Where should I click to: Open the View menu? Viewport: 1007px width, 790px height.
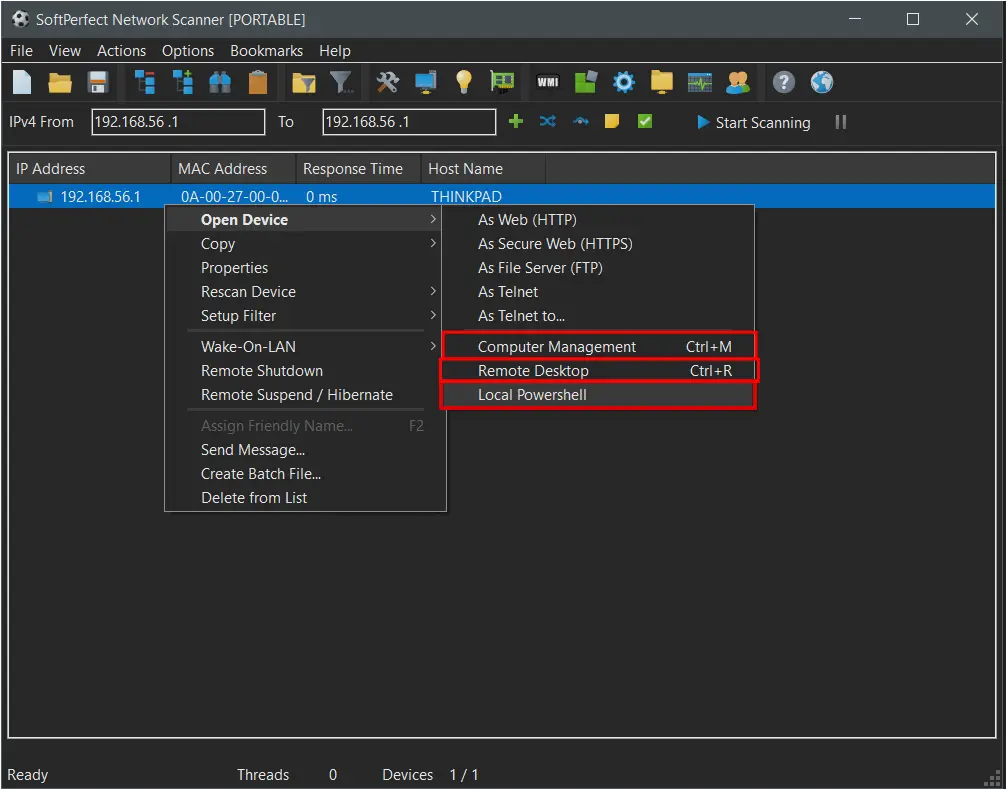coord(65,51)
